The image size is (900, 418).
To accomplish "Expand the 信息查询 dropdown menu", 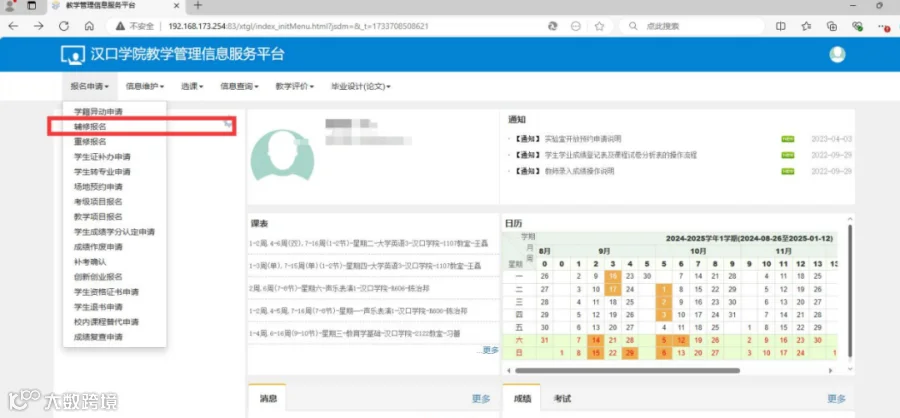I will pos(239,87).
